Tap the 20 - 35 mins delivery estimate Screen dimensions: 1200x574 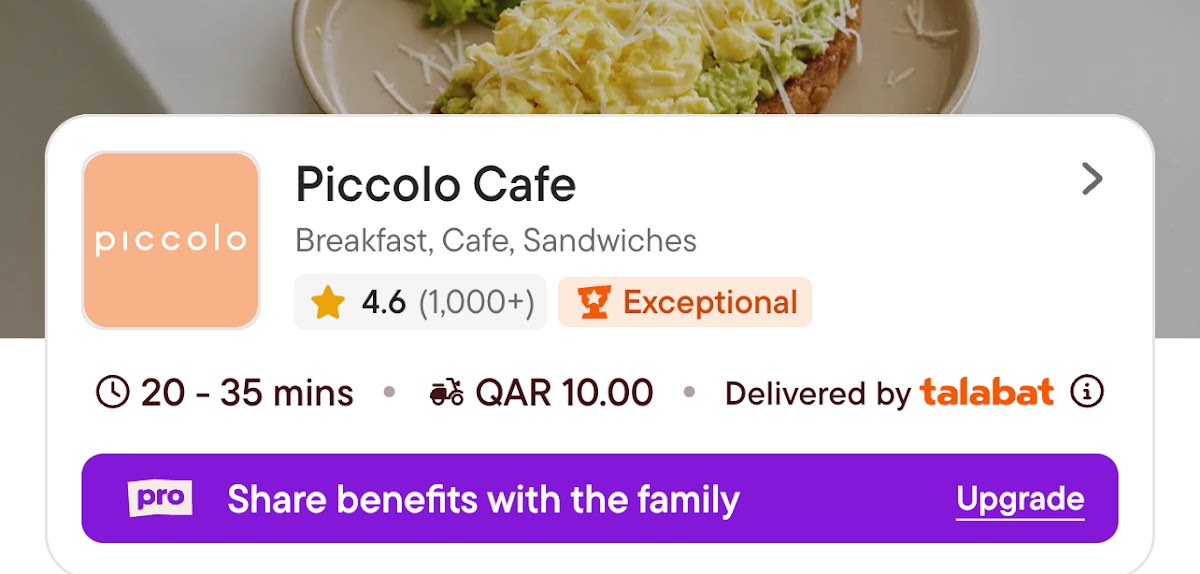pyautogui.click(x=247, y=393)
